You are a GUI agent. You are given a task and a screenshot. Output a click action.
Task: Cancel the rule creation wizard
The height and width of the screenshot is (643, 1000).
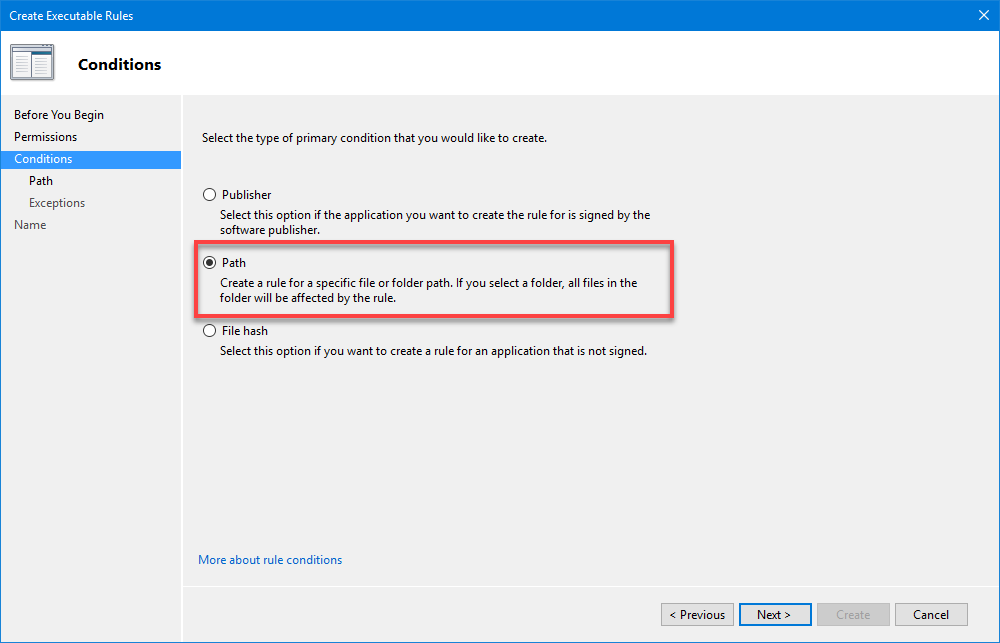(x=931, y=615)
